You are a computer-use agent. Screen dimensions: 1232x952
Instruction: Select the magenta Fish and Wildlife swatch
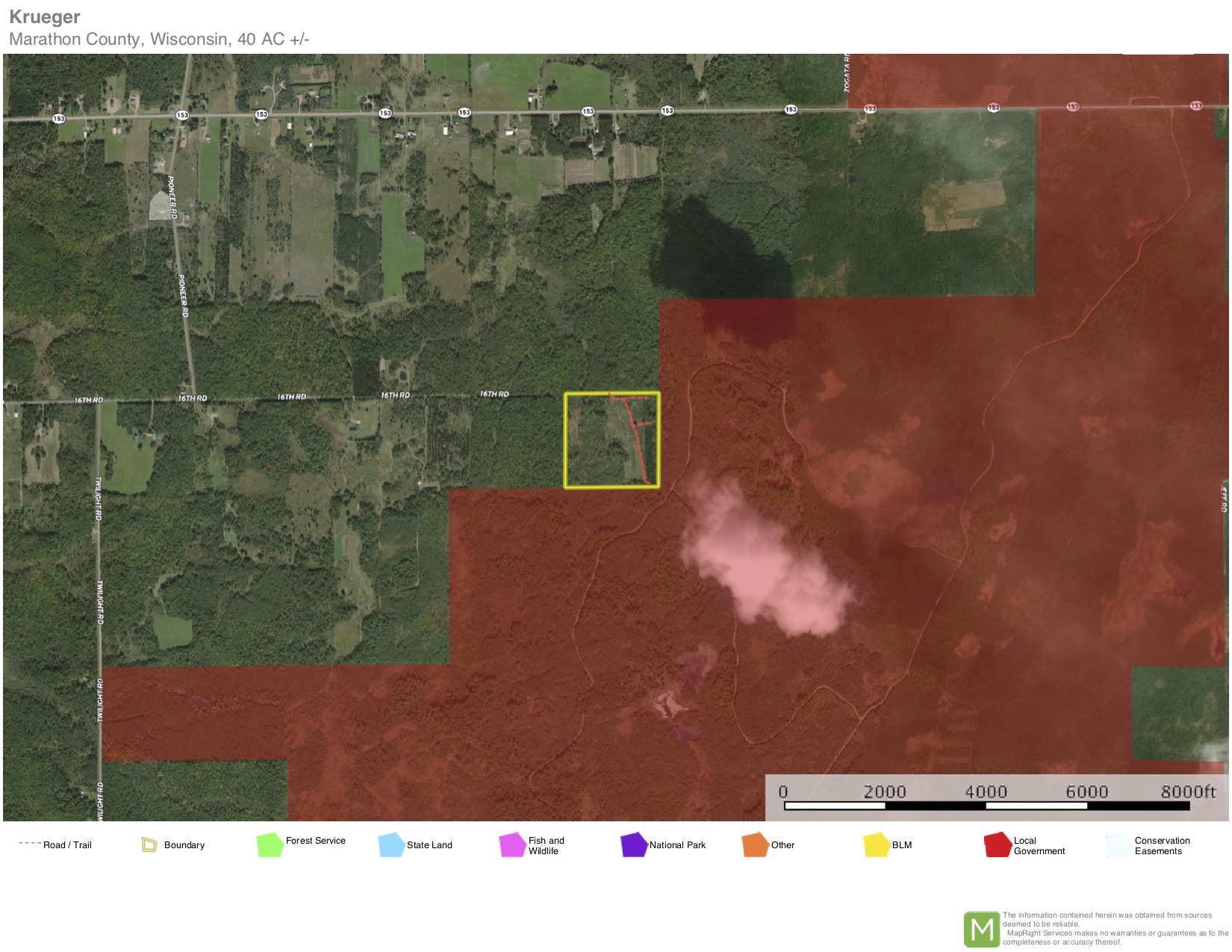point(513,844)
